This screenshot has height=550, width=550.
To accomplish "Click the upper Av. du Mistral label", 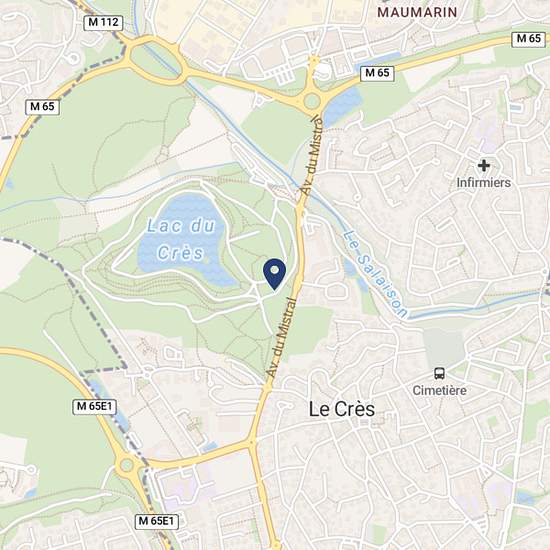I will 313,155.
